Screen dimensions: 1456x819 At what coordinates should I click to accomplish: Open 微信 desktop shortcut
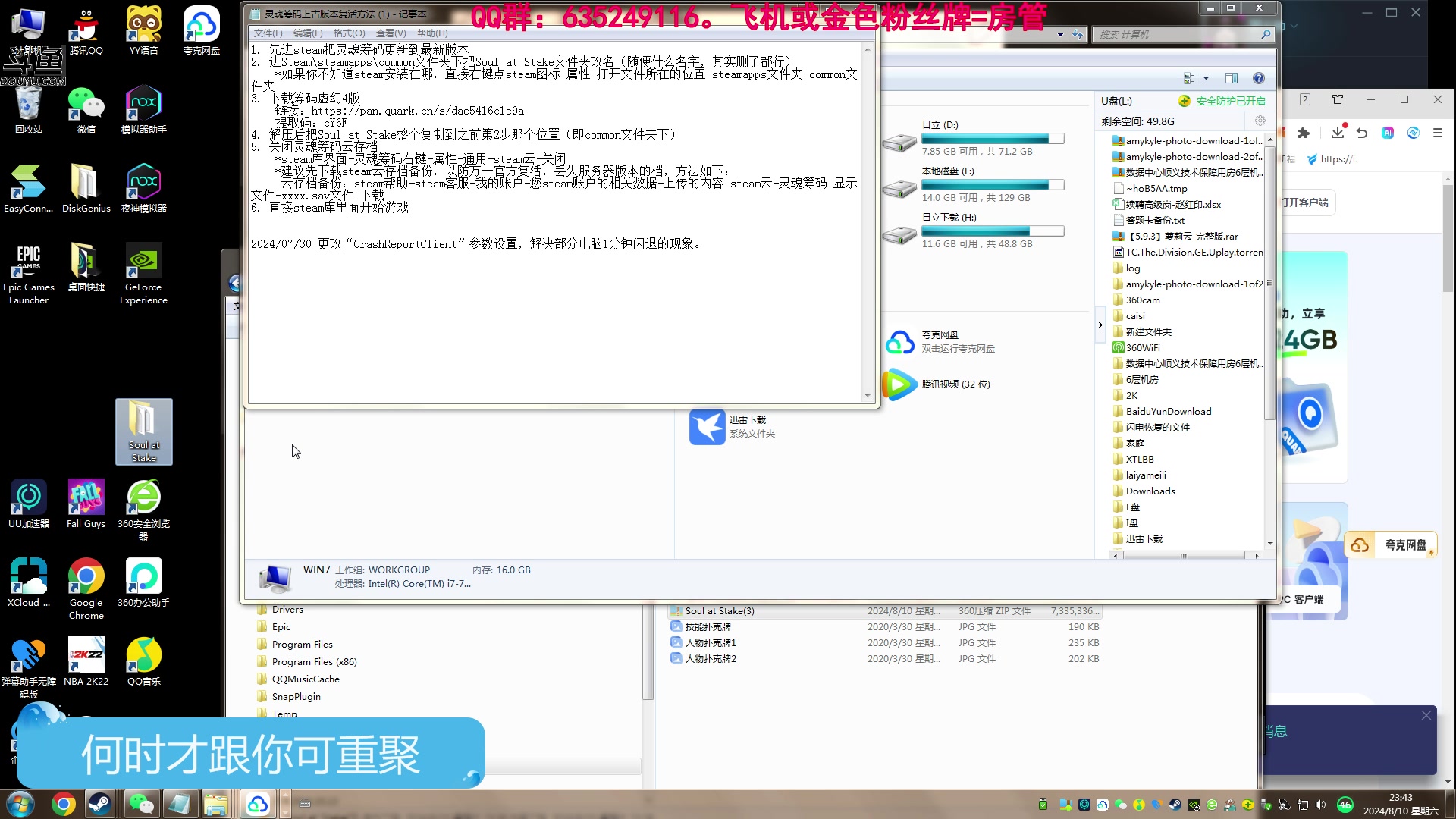click(x=86, y=110)
